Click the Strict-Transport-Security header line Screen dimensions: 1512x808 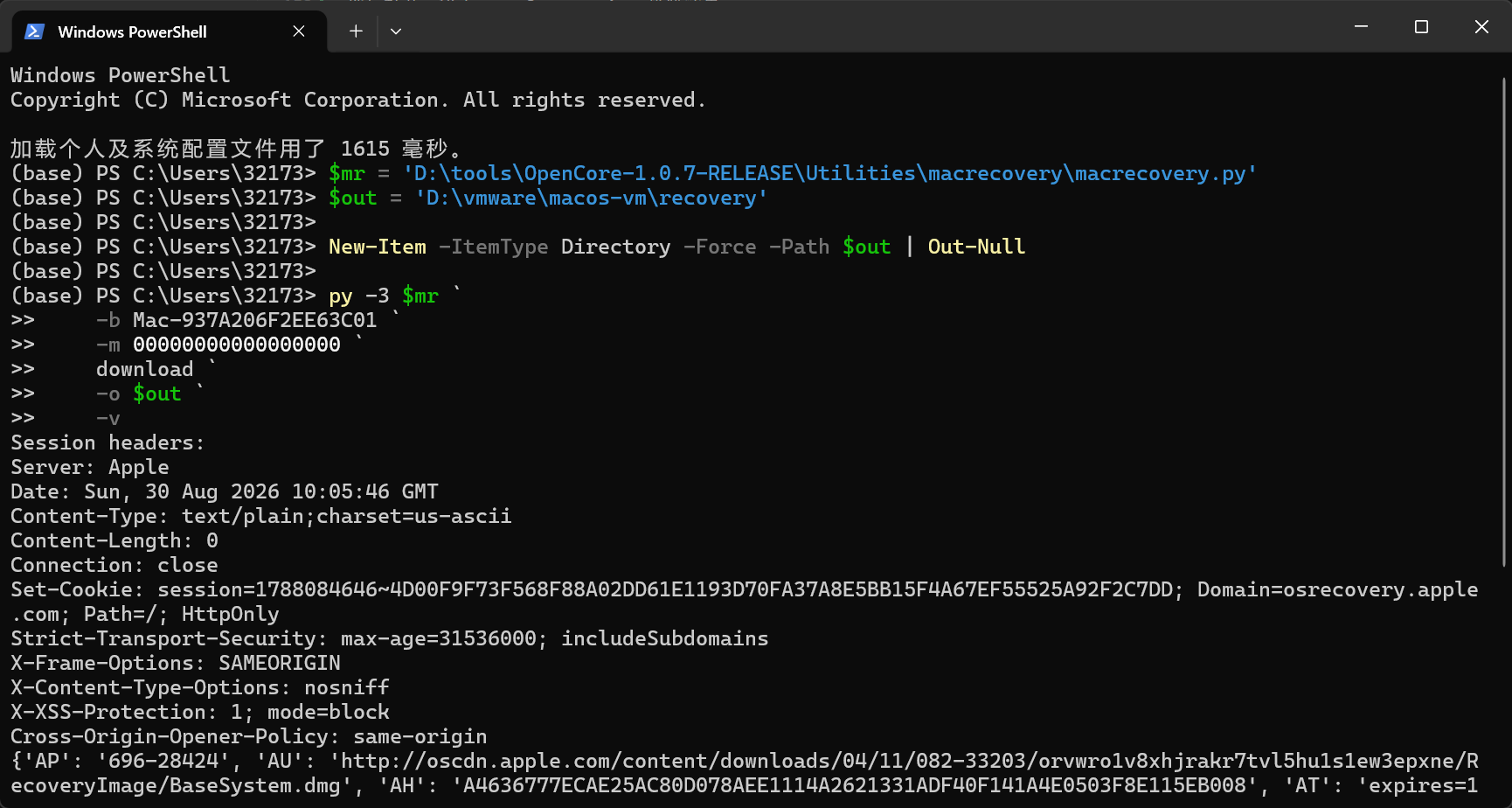(390, 638)
